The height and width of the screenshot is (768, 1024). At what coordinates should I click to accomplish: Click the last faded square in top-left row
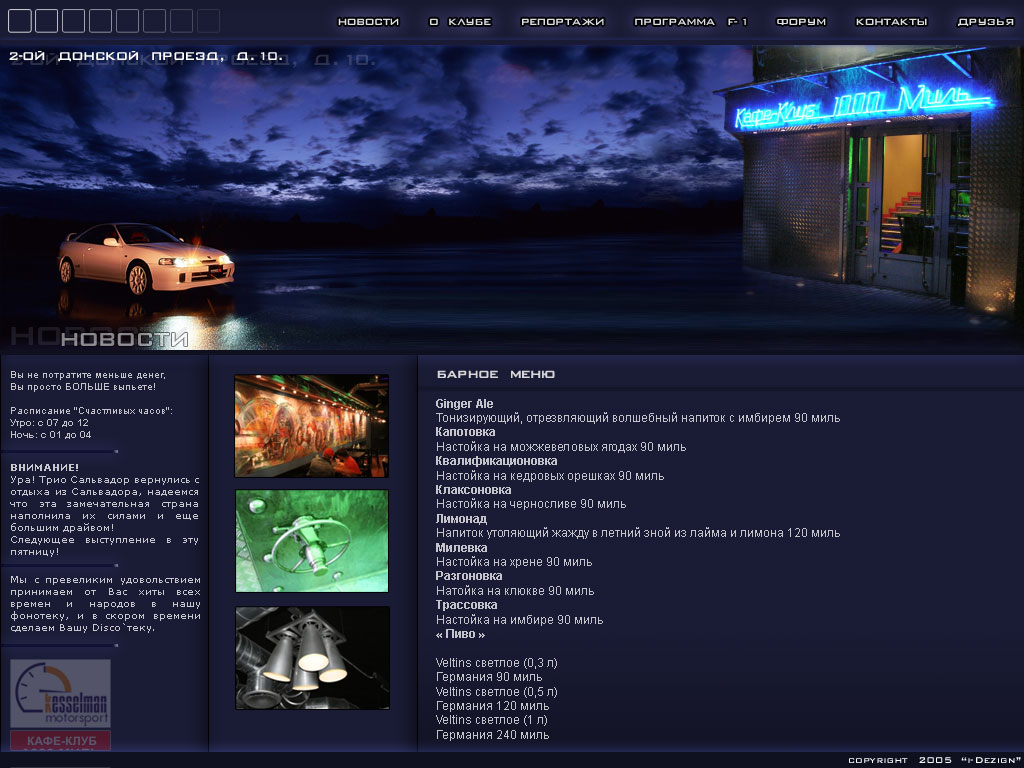pos(208,21)
